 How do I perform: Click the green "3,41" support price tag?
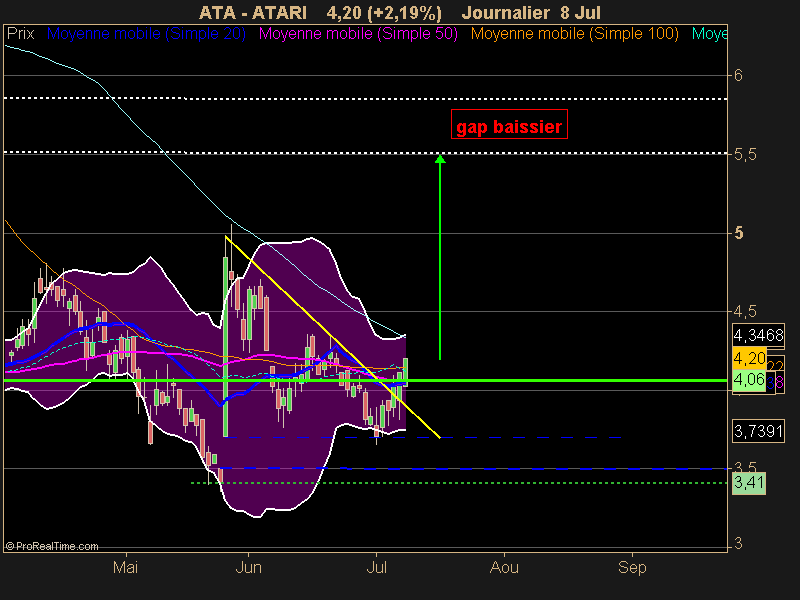point(749,483)
